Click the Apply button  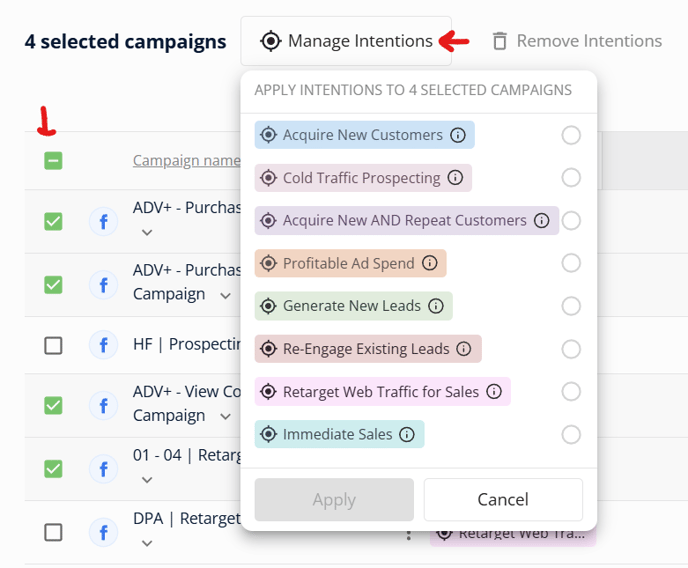(x=334, y=500)
